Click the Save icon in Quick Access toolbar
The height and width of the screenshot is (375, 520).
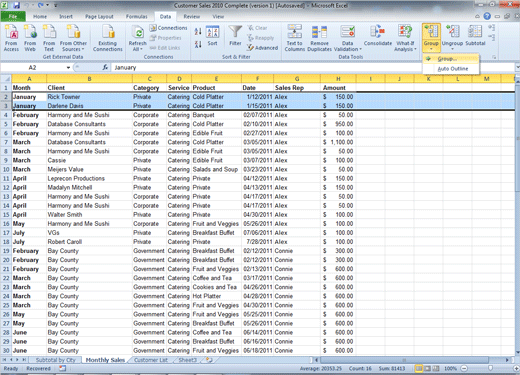pos(16,5)
